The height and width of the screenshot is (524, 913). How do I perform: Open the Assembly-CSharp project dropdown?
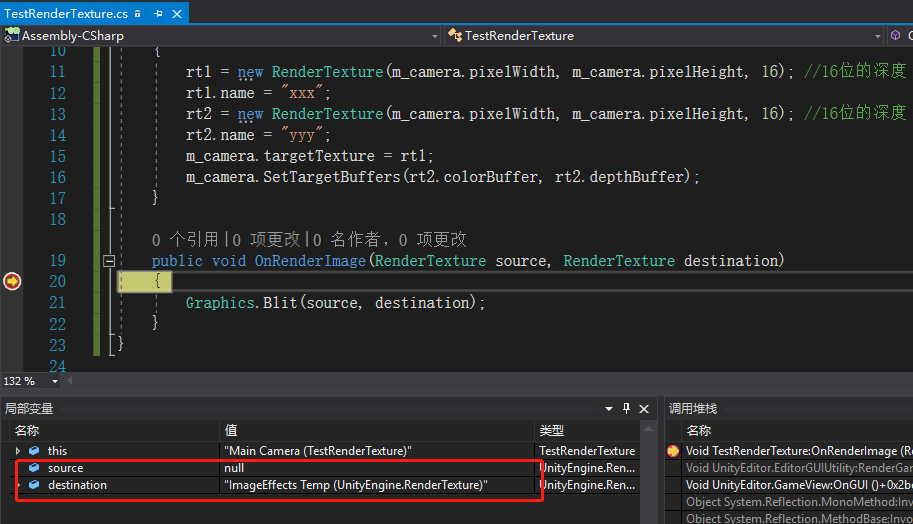click(x=435, y=36)
